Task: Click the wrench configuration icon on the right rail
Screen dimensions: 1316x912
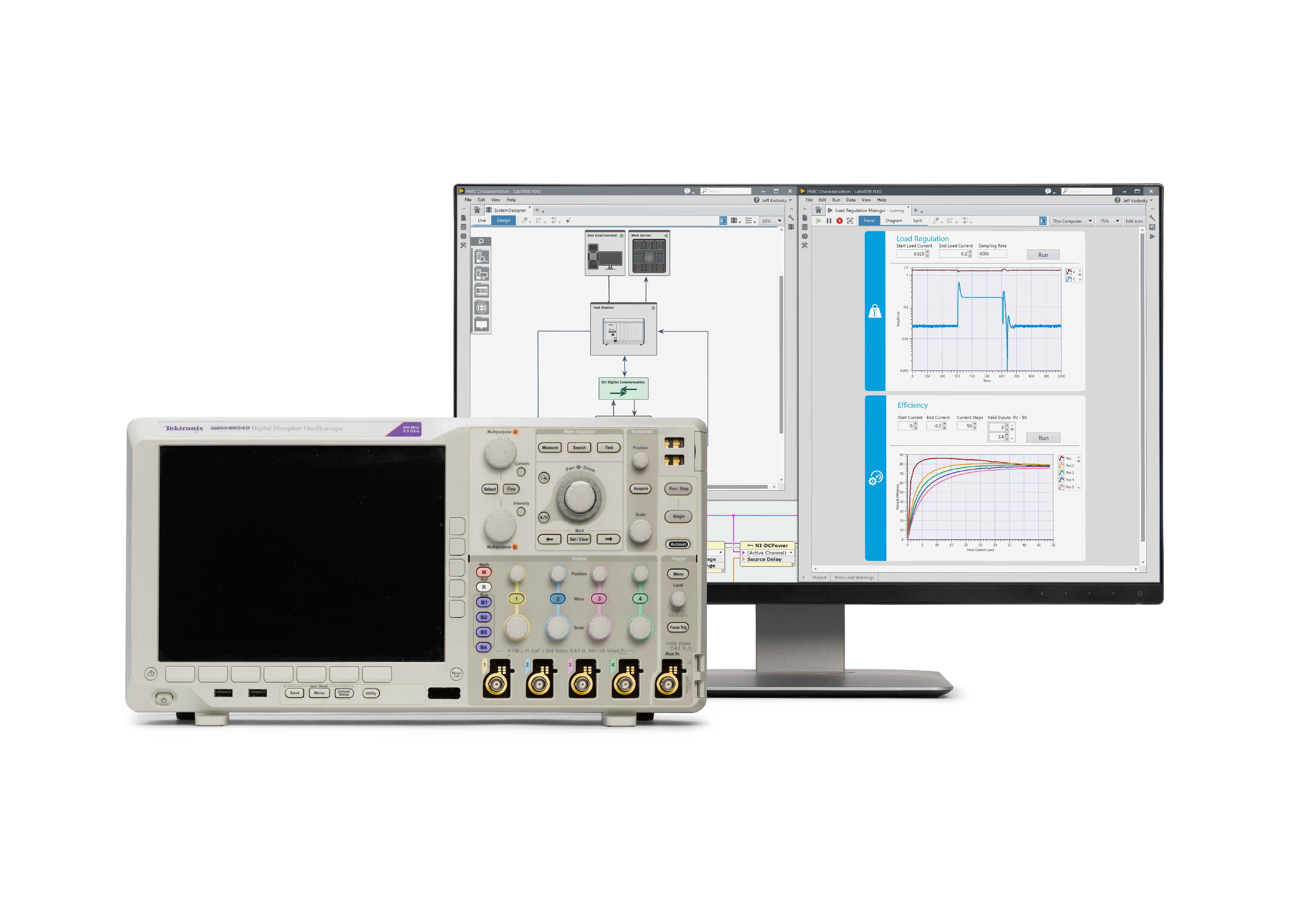Action: point(1152,218)
